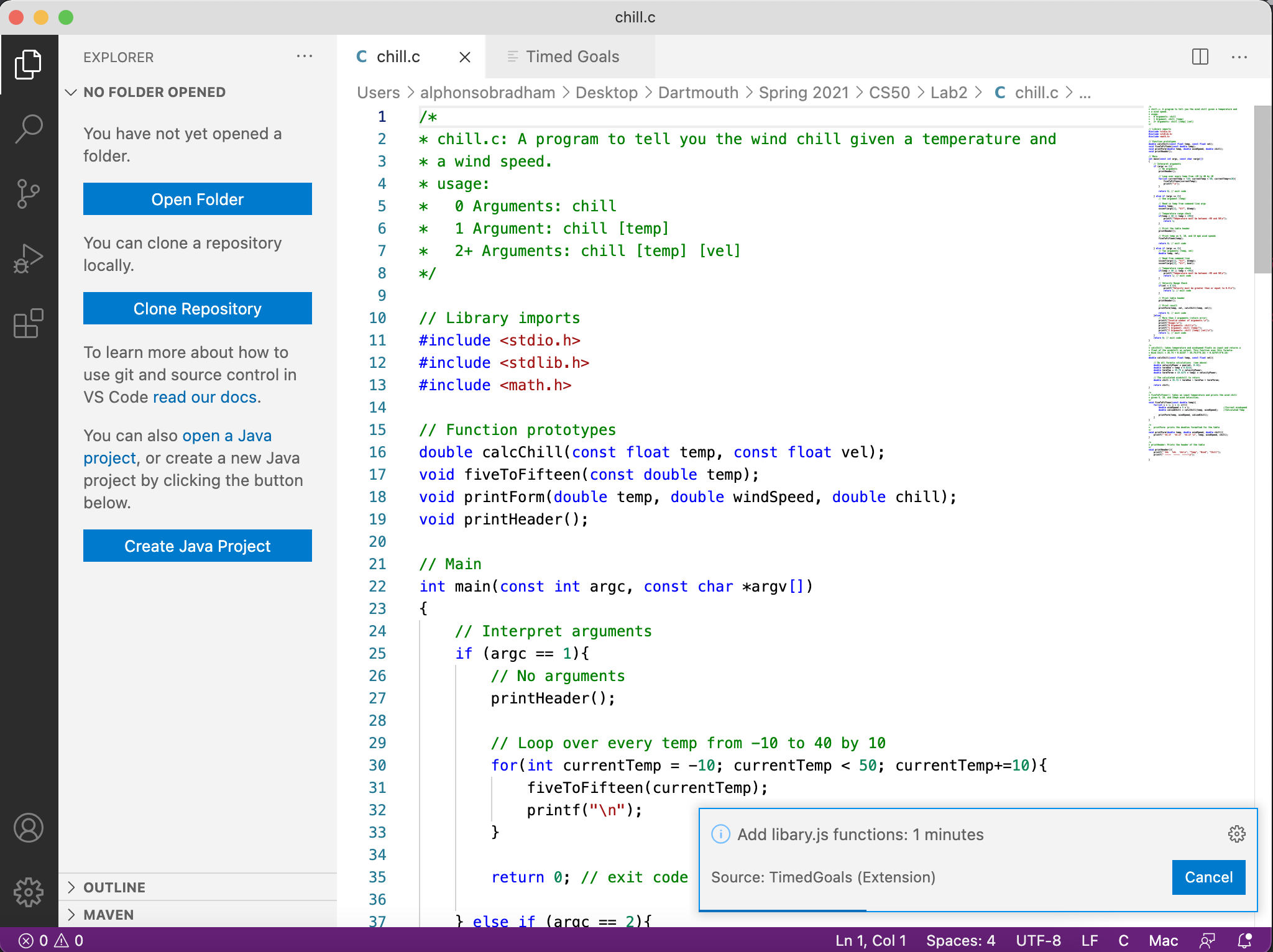1273x952 pixels.
Task: Cancel the TimedGoals notification
Action: [x=1208, y=877]
